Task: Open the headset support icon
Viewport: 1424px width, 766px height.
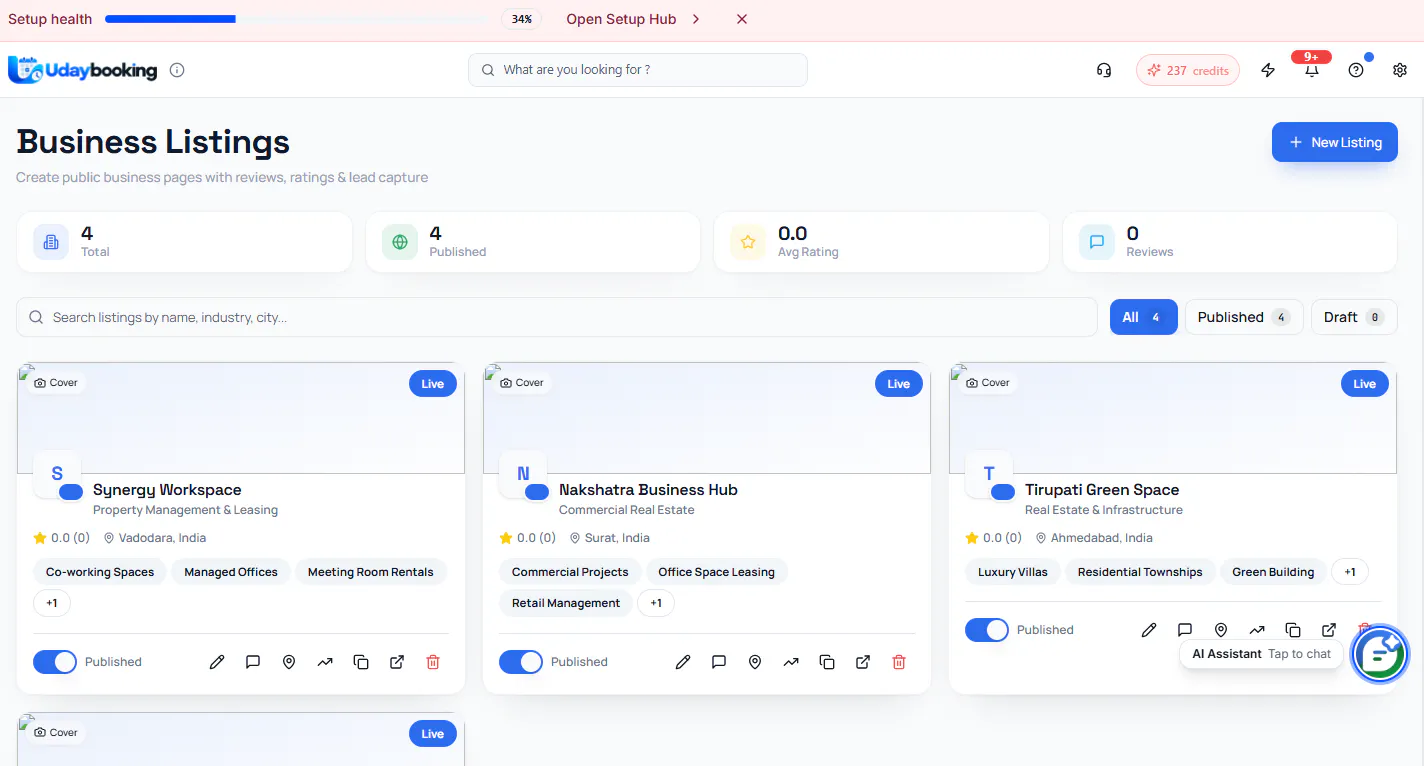Action: point(1104,70)
